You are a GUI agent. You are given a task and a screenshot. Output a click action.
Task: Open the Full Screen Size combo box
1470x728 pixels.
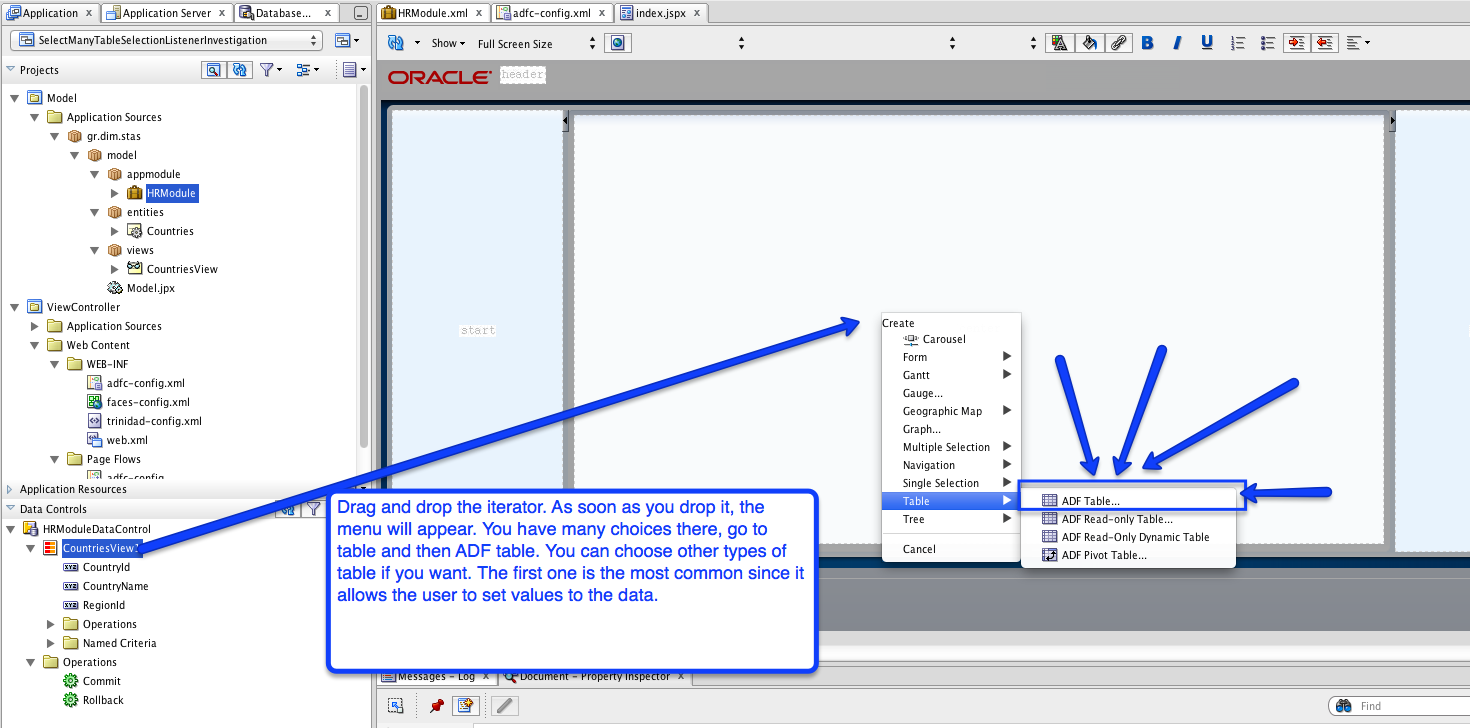536,44
